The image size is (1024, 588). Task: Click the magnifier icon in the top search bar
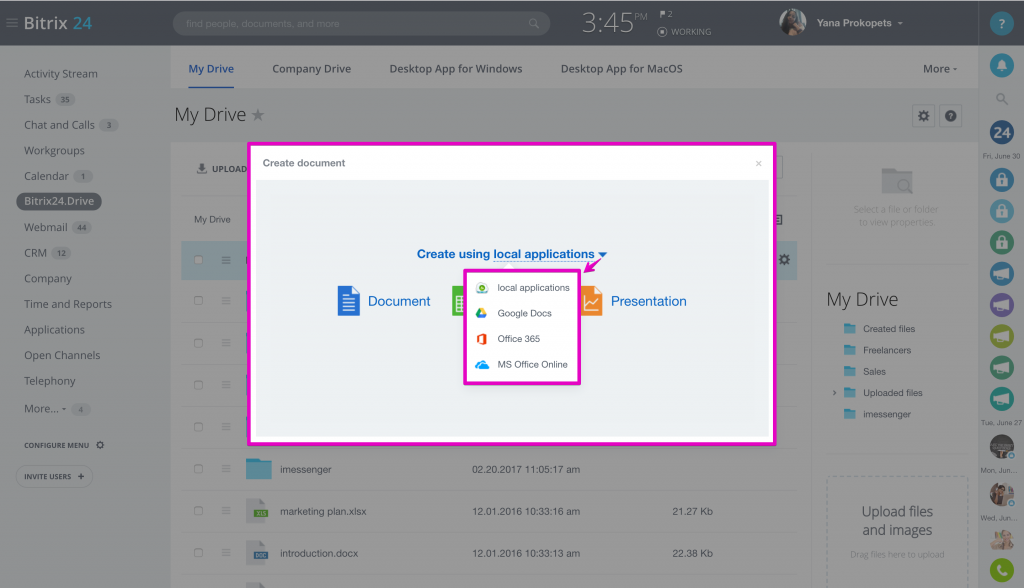534,24
